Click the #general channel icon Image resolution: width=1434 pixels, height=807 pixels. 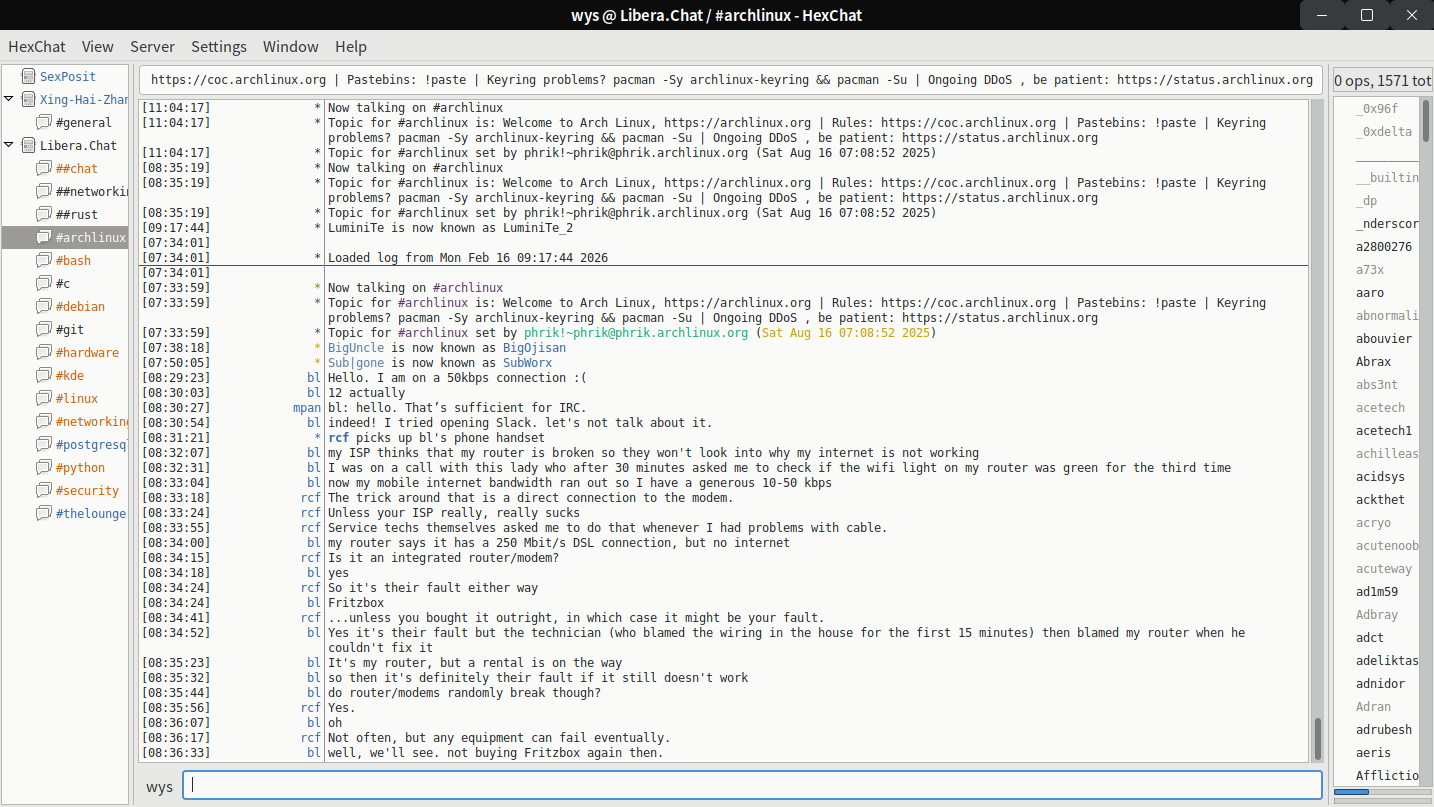pos(44,122)
